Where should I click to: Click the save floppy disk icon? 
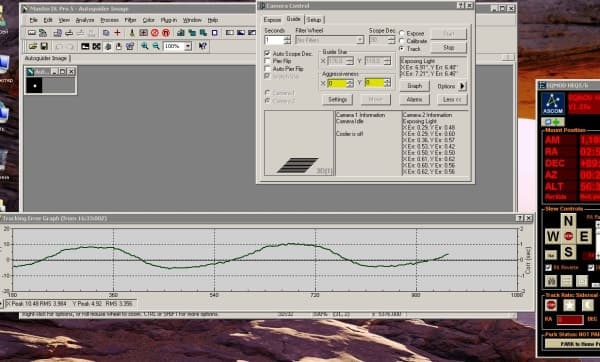[x=44, y=46]
